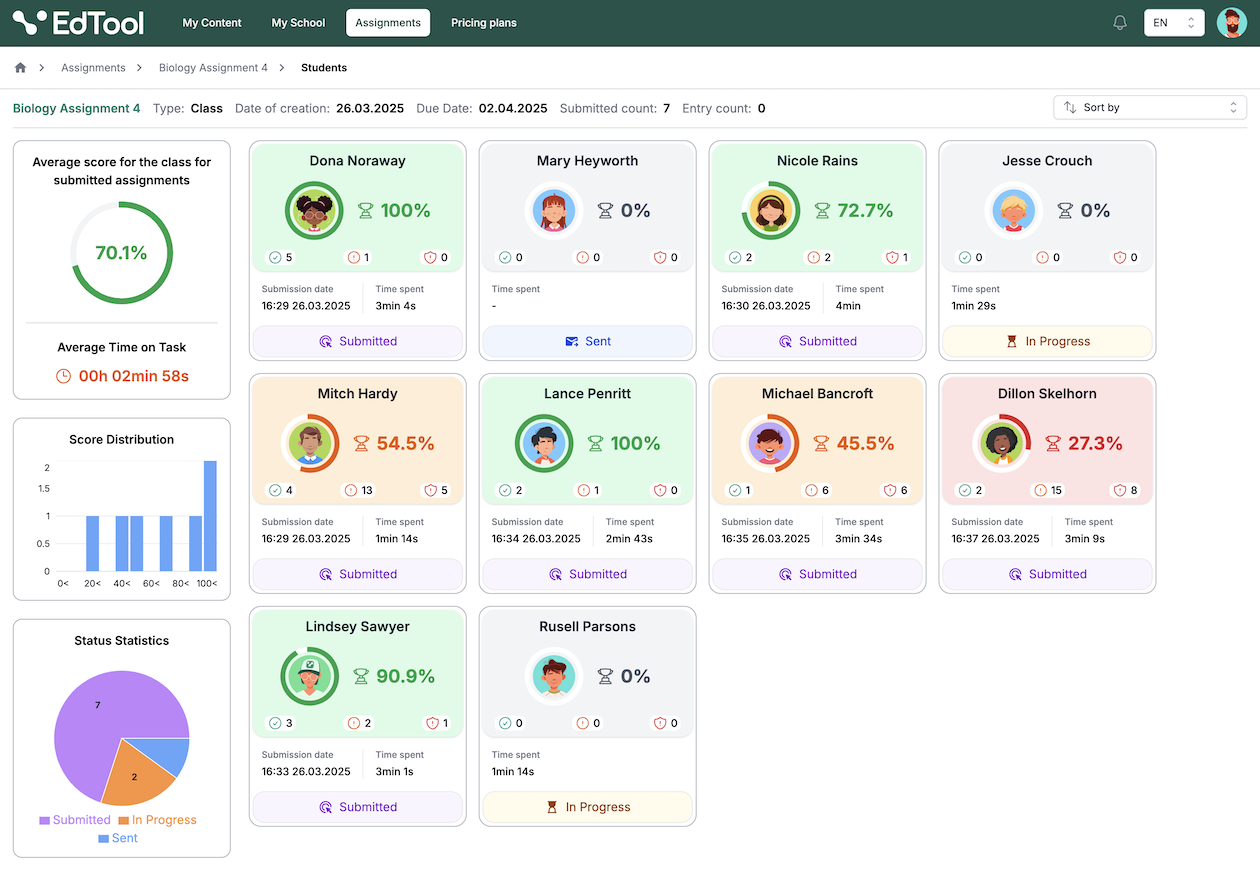The height and width of the screenshot is (874, 1260).
Task: Open My Content menu
Action: click(212, 23)
